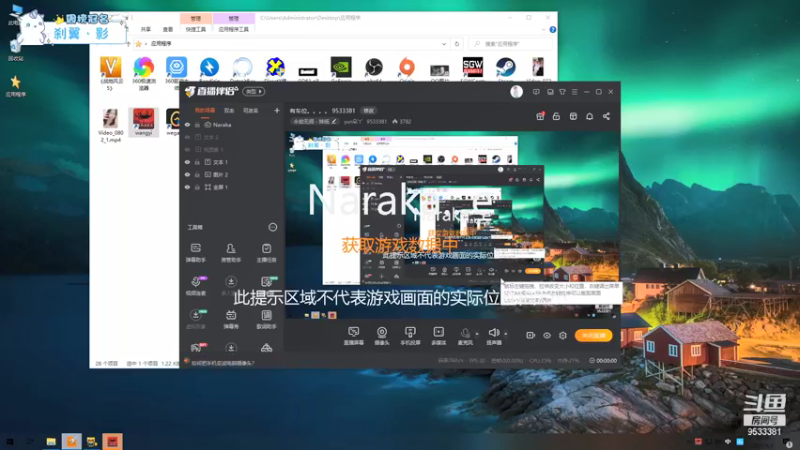Click the unlock padlock icon near the top right
The width and height of the screenshot is (800, 450).
[x=556, y=116]
